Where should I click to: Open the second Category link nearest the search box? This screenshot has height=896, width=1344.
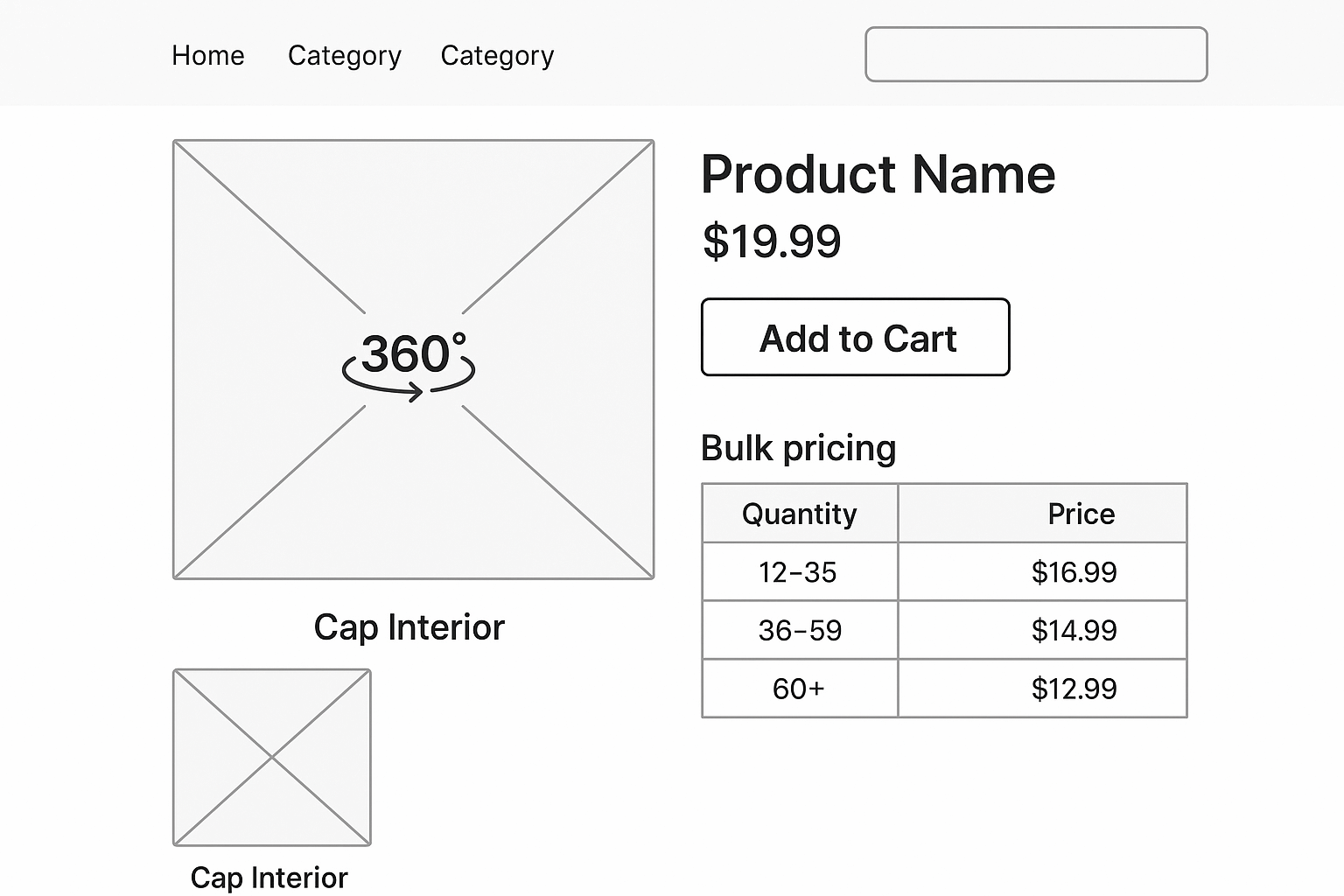point(497,55)
